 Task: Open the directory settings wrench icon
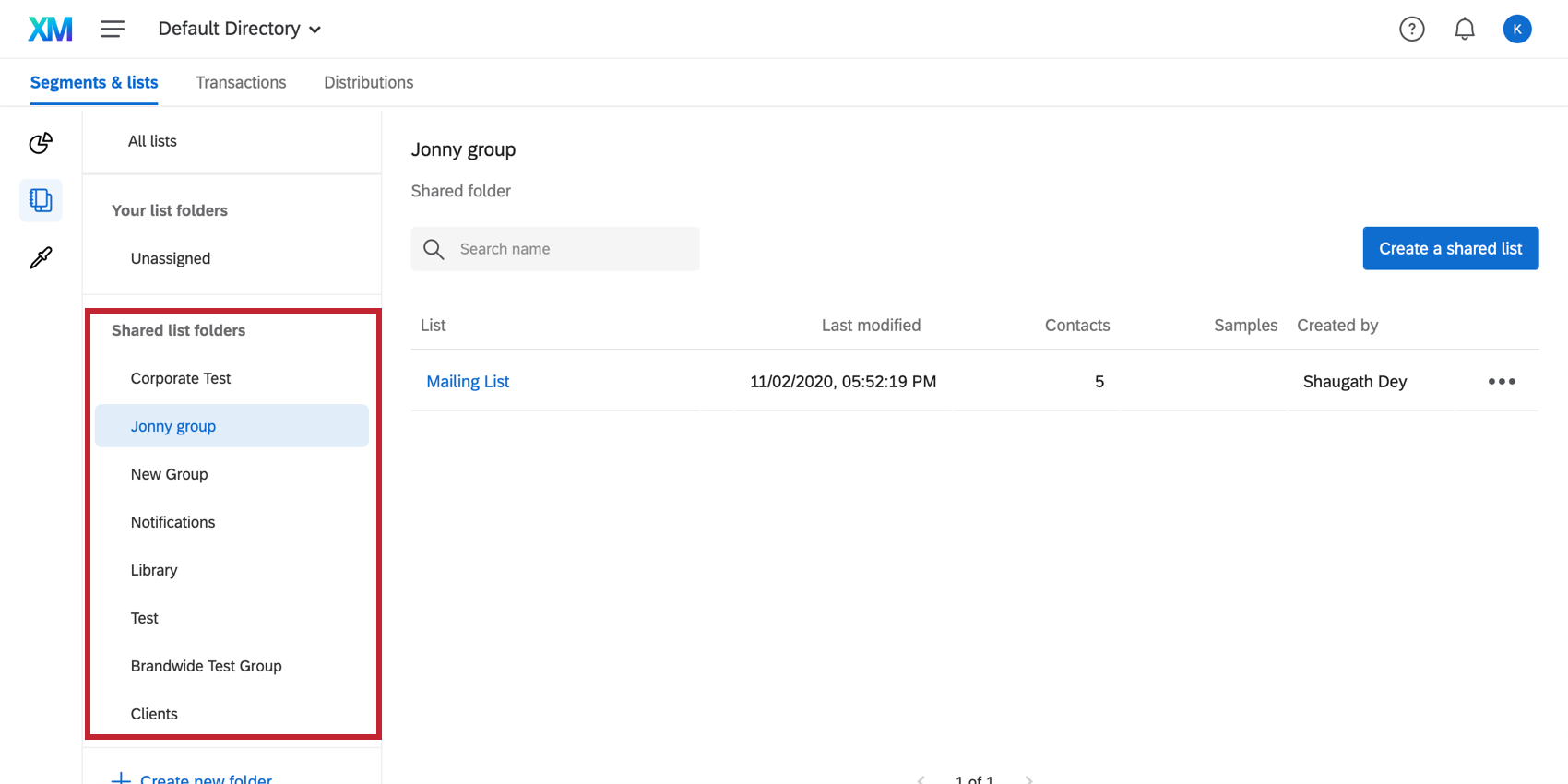[x=41, y=258]
